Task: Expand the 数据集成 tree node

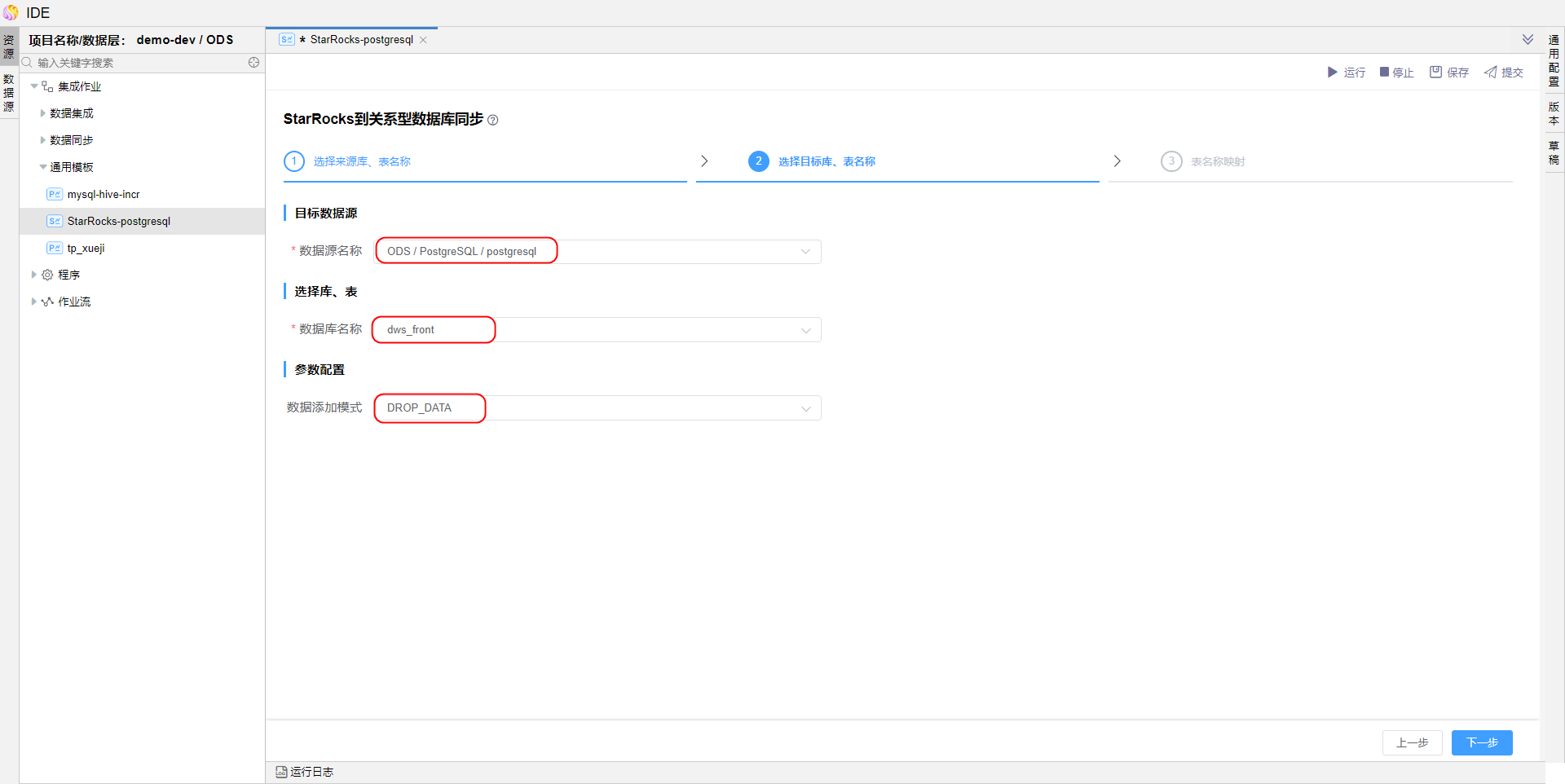Action: 42,113
